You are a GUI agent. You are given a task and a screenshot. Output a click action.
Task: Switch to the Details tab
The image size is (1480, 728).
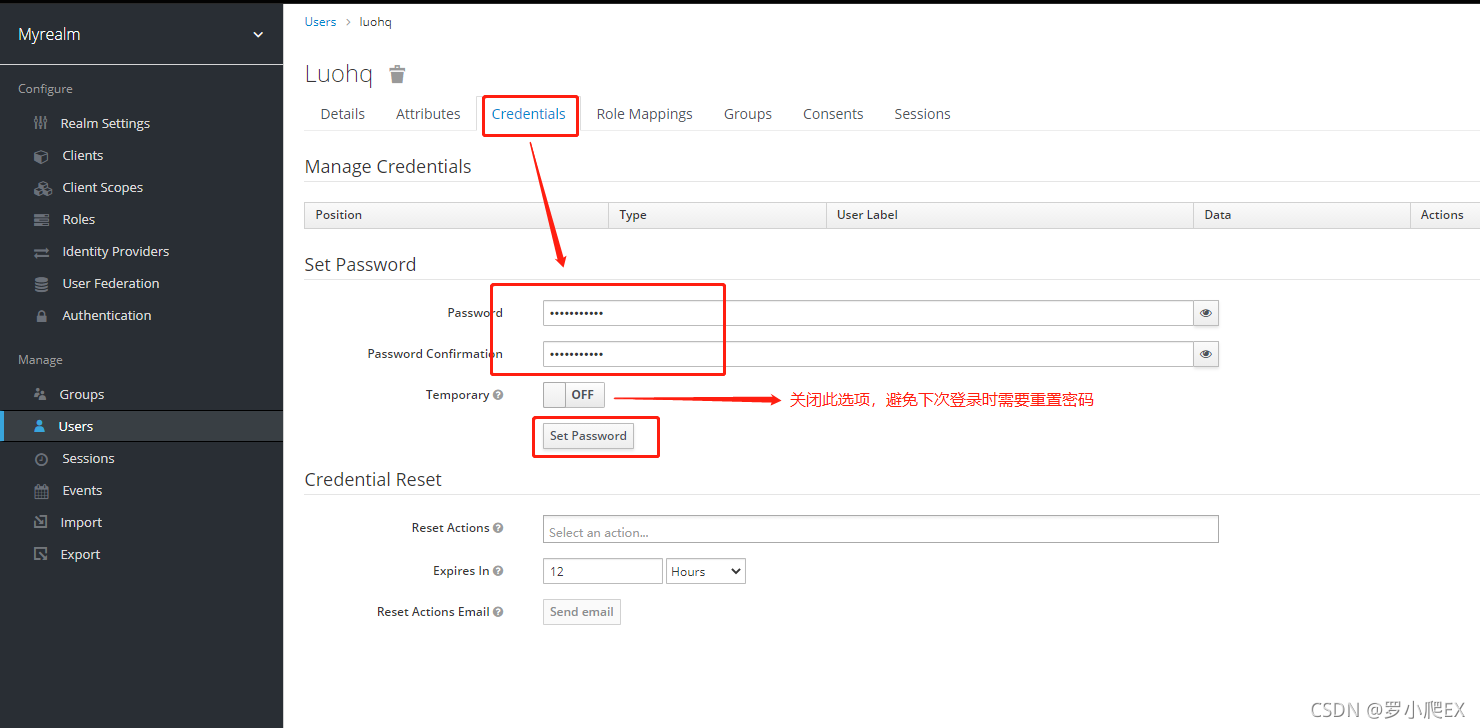[x=342, y=114]
